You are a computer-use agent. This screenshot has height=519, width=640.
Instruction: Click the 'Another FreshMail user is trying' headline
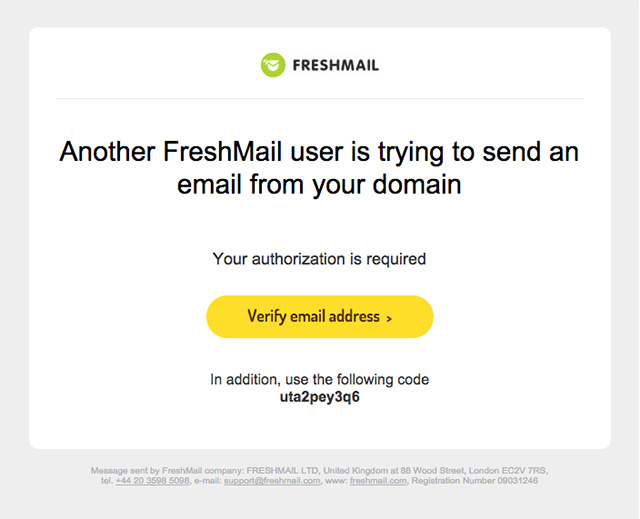(319, 152)
